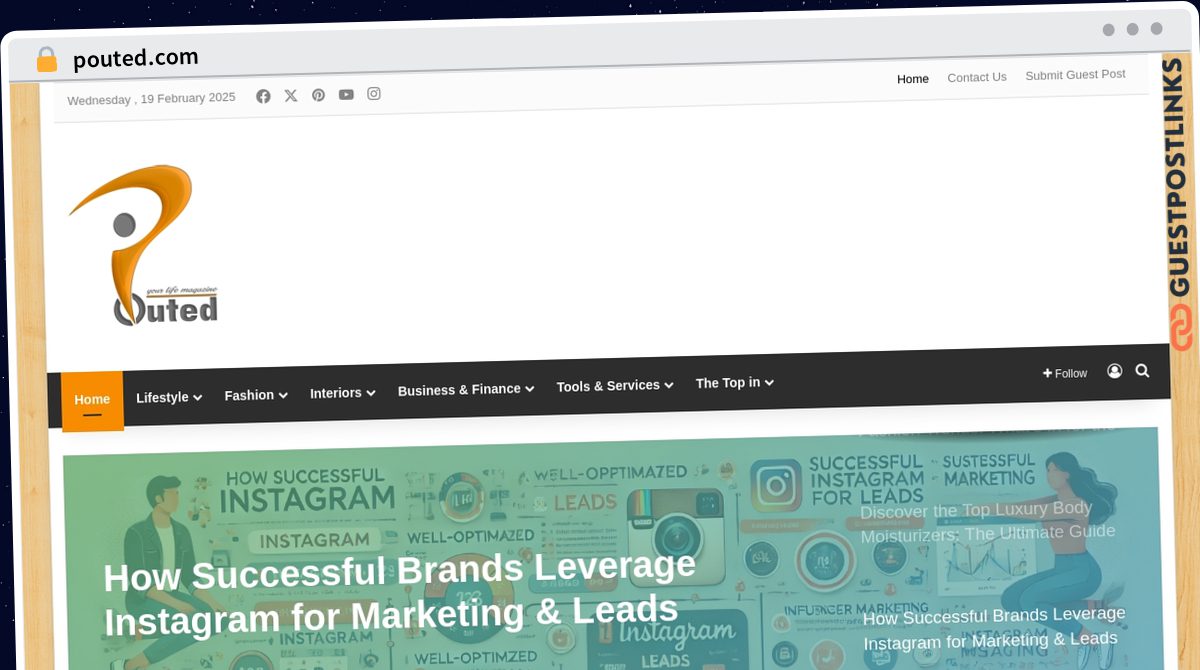Open the Pinterest social icon
Screen dimensions: 1200x670
[x=318, y=95]
